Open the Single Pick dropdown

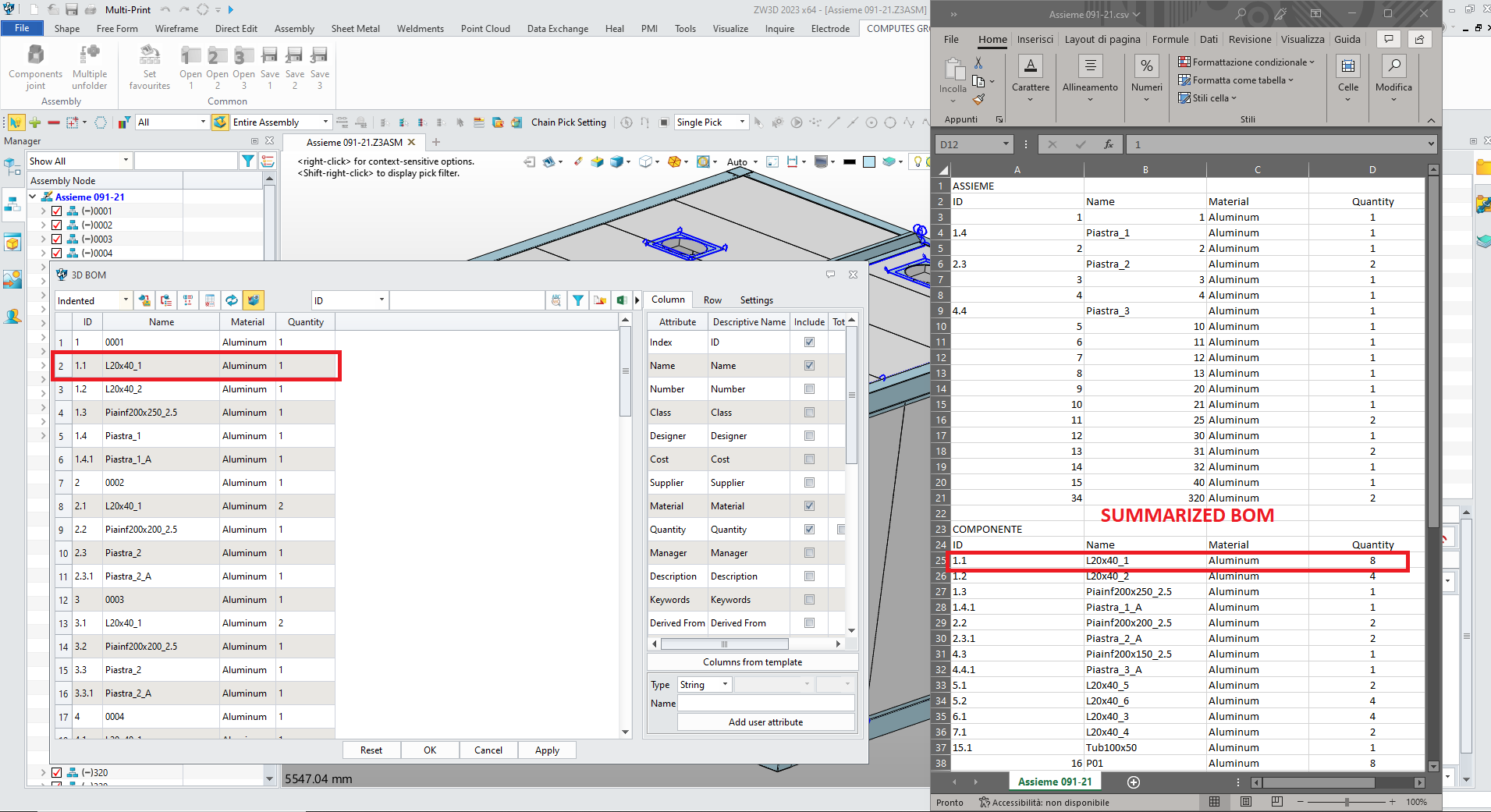(x=711, y=122)
